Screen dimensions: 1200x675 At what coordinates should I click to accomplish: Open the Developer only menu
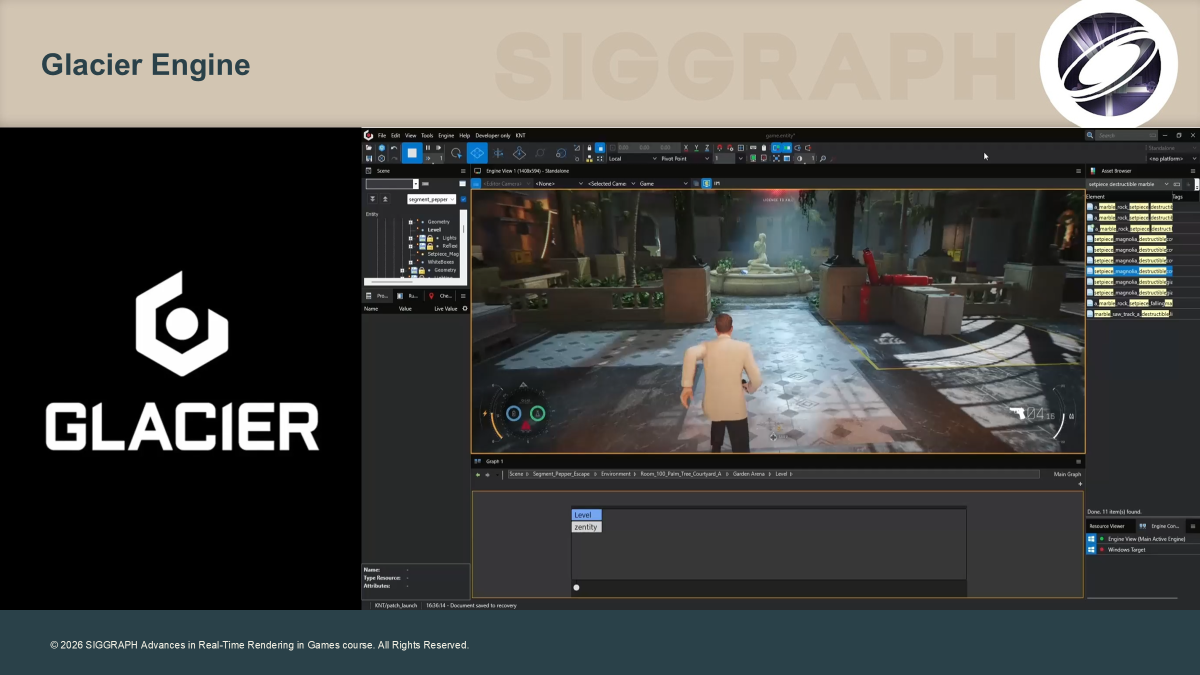(x=493, y=135)
